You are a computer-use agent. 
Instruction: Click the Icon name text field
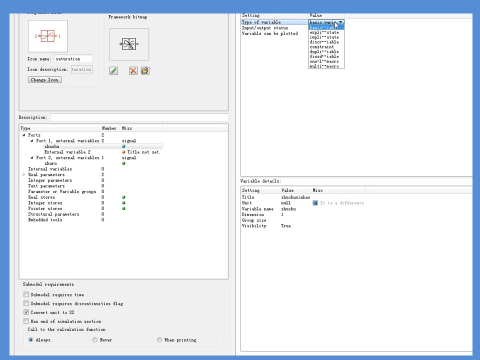(x=73, y=59)
